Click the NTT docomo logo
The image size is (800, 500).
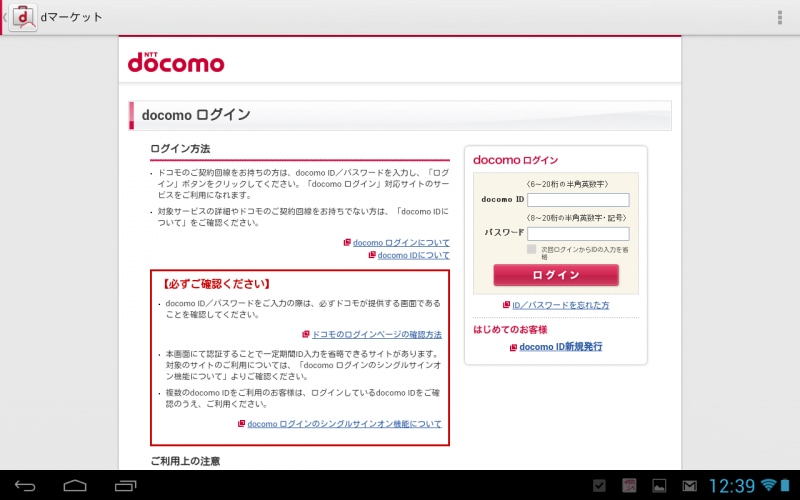176,61
